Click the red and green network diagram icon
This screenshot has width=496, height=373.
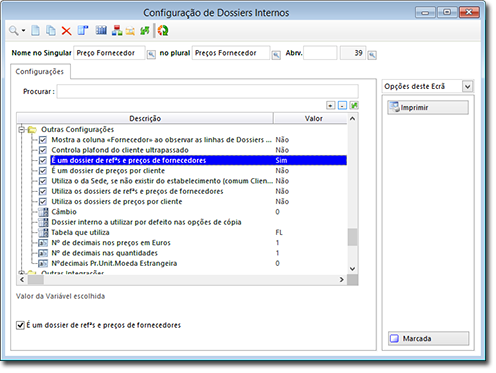coord(117,31)
